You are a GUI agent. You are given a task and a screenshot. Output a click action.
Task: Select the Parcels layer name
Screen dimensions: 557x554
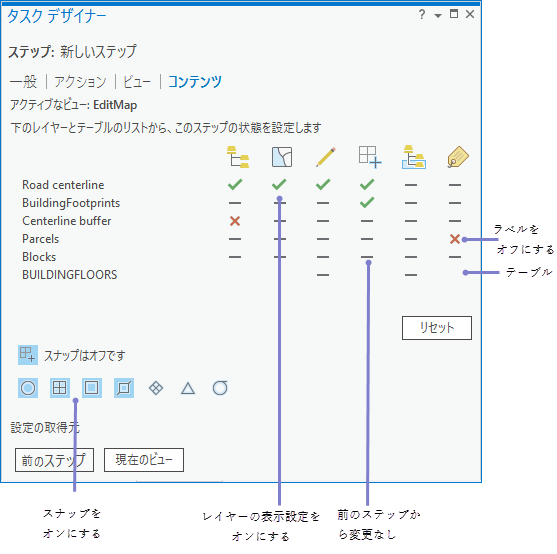point(40,239)
